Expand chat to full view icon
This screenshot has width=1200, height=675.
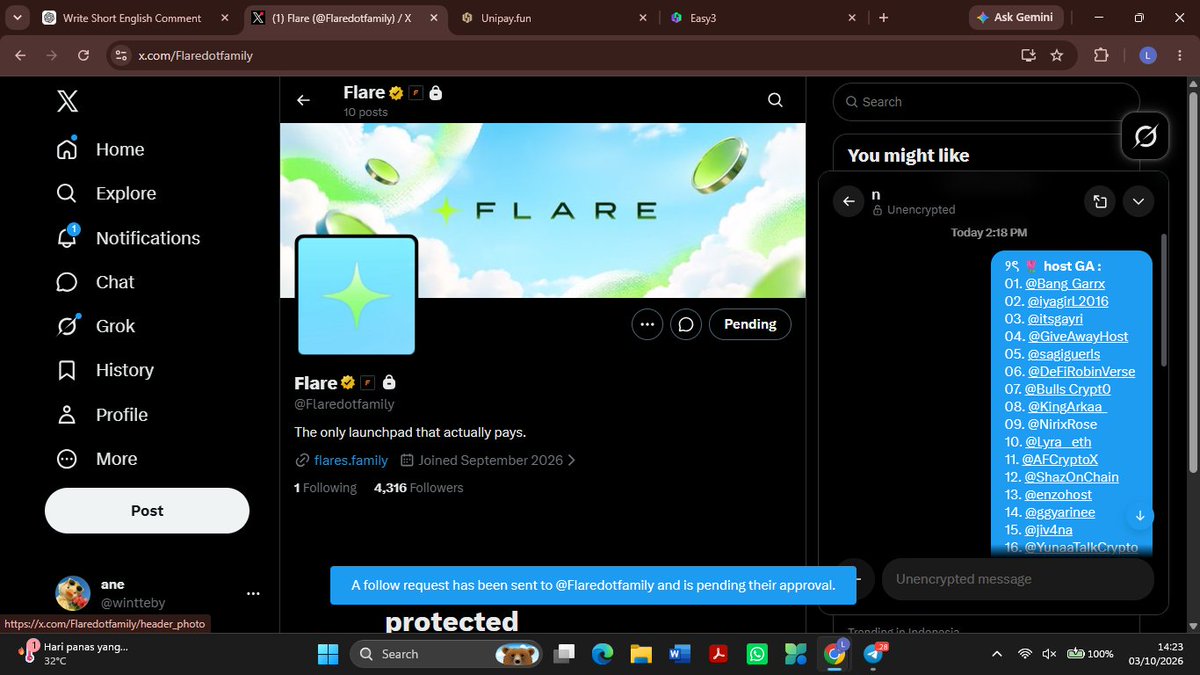(x=1100, y=202)
